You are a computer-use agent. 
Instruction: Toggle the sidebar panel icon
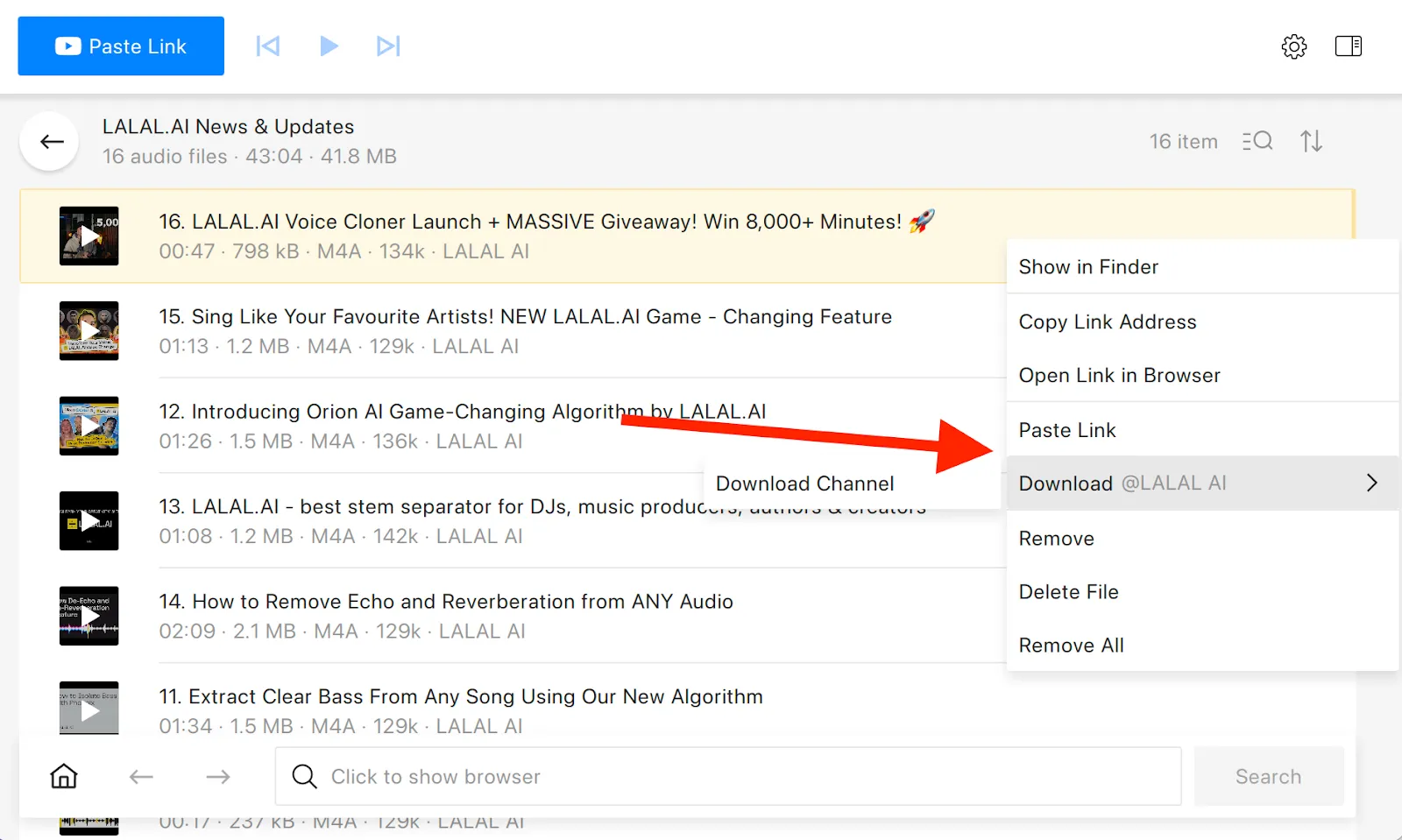point(1349,46)
